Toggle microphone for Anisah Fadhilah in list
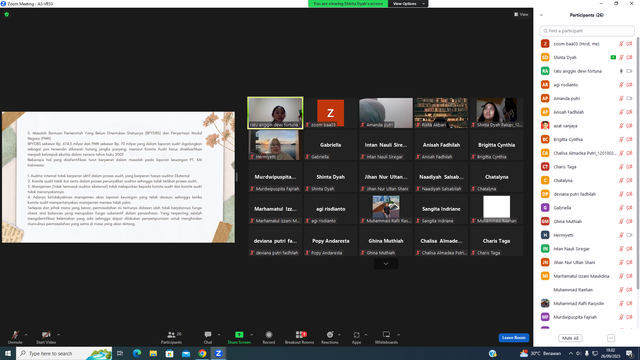The image size is (640, 360). pos(621,112)
